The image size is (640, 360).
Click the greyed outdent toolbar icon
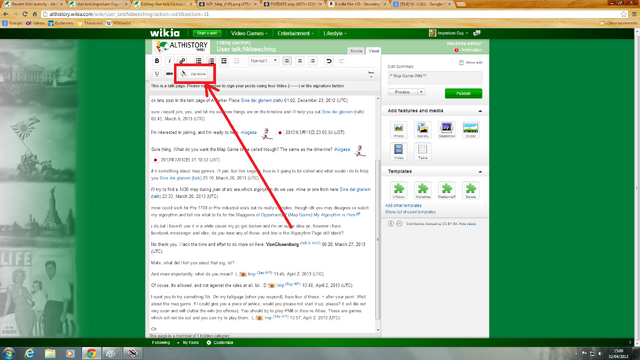point(236,61)
